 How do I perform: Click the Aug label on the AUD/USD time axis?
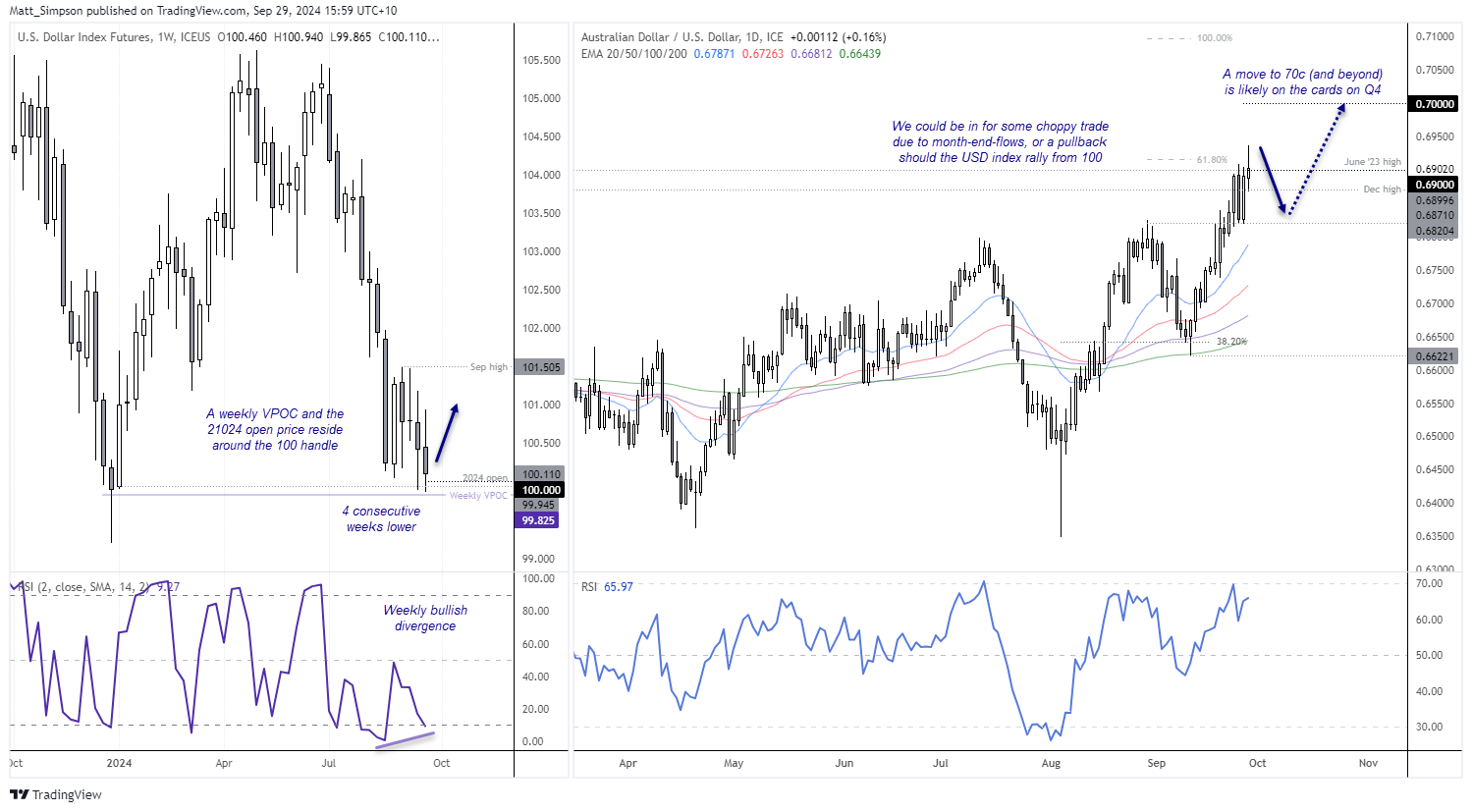pyautogui.click(x=1051, y=763)
